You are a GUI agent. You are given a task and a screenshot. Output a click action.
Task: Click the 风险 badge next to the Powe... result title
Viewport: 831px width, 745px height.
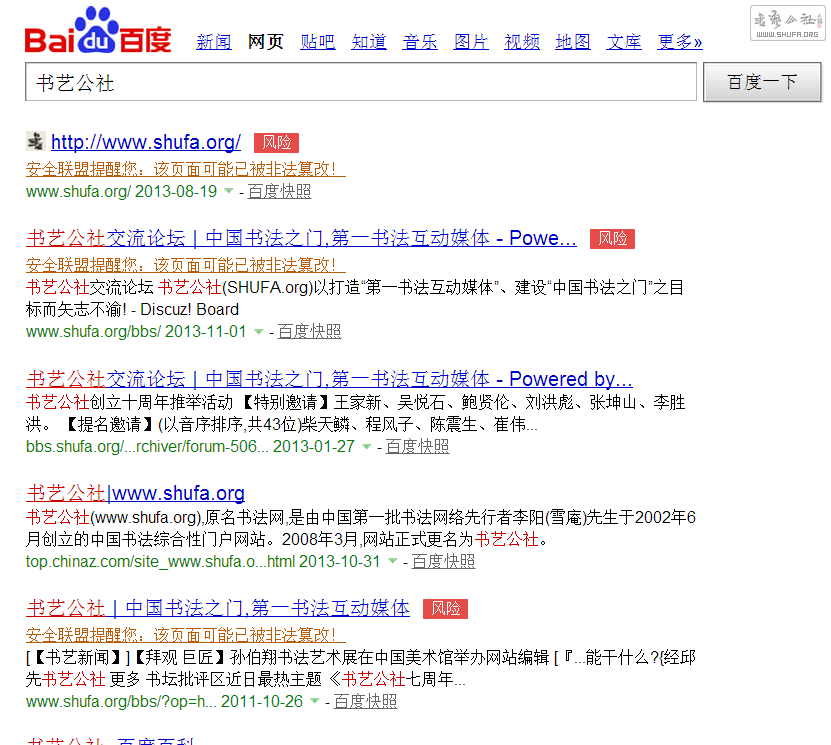point(612,238)
